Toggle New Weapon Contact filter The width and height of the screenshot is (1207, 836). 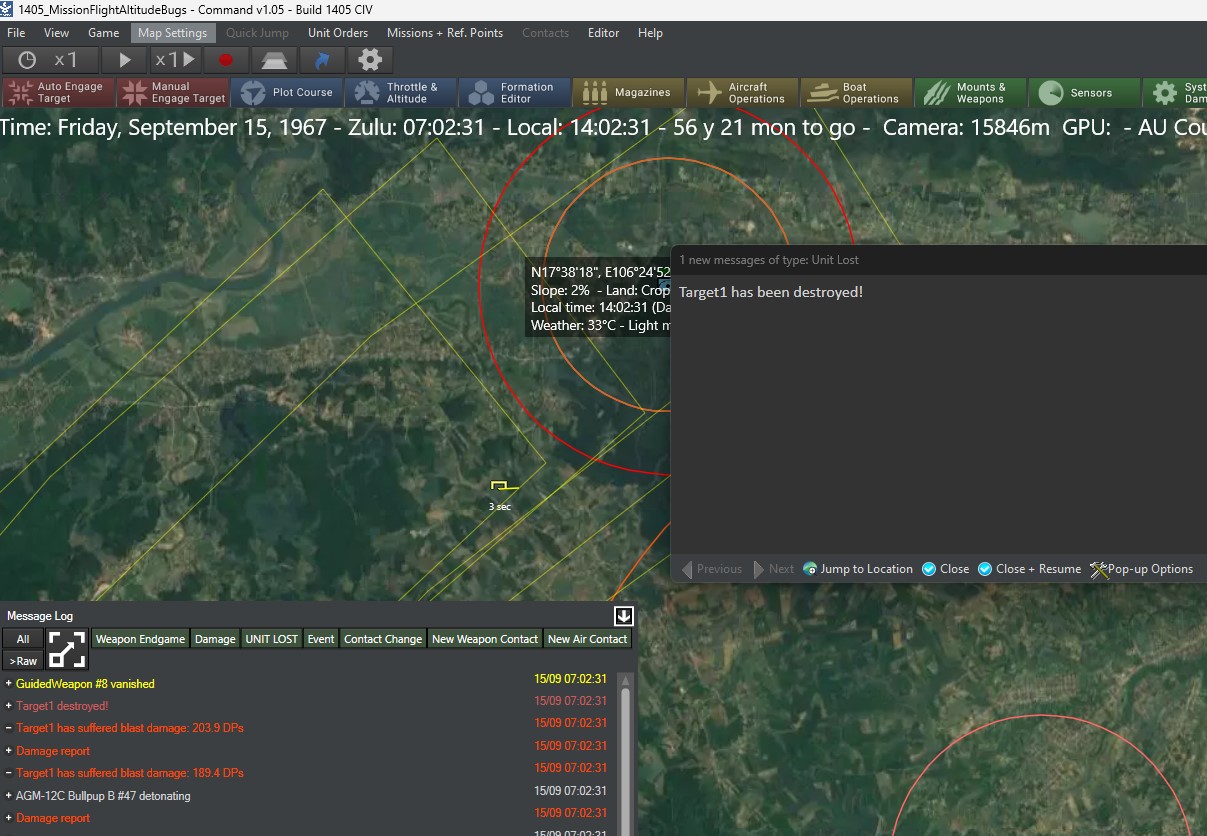coord(485,639)
